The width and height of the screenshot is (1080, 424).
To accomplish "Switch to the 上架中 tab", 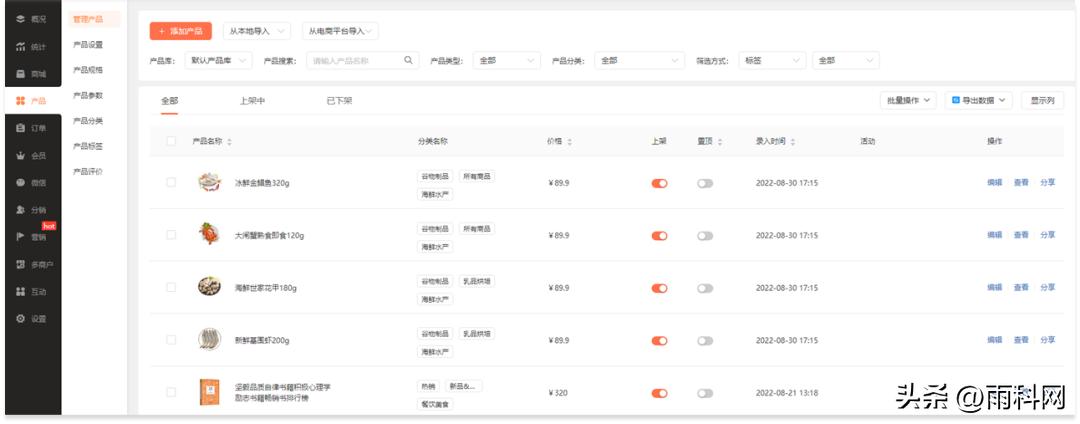I will 252,100.
